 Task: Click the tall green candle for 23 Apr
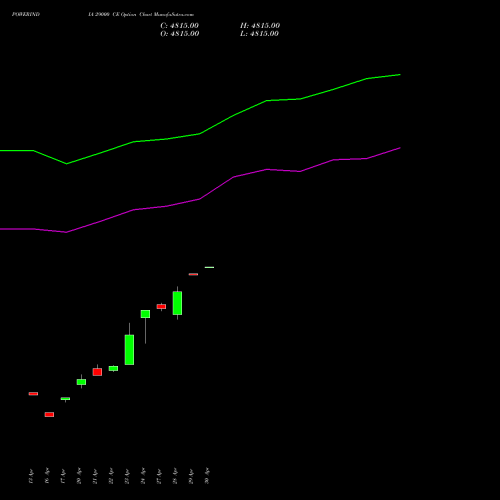(x=129, y=350)
